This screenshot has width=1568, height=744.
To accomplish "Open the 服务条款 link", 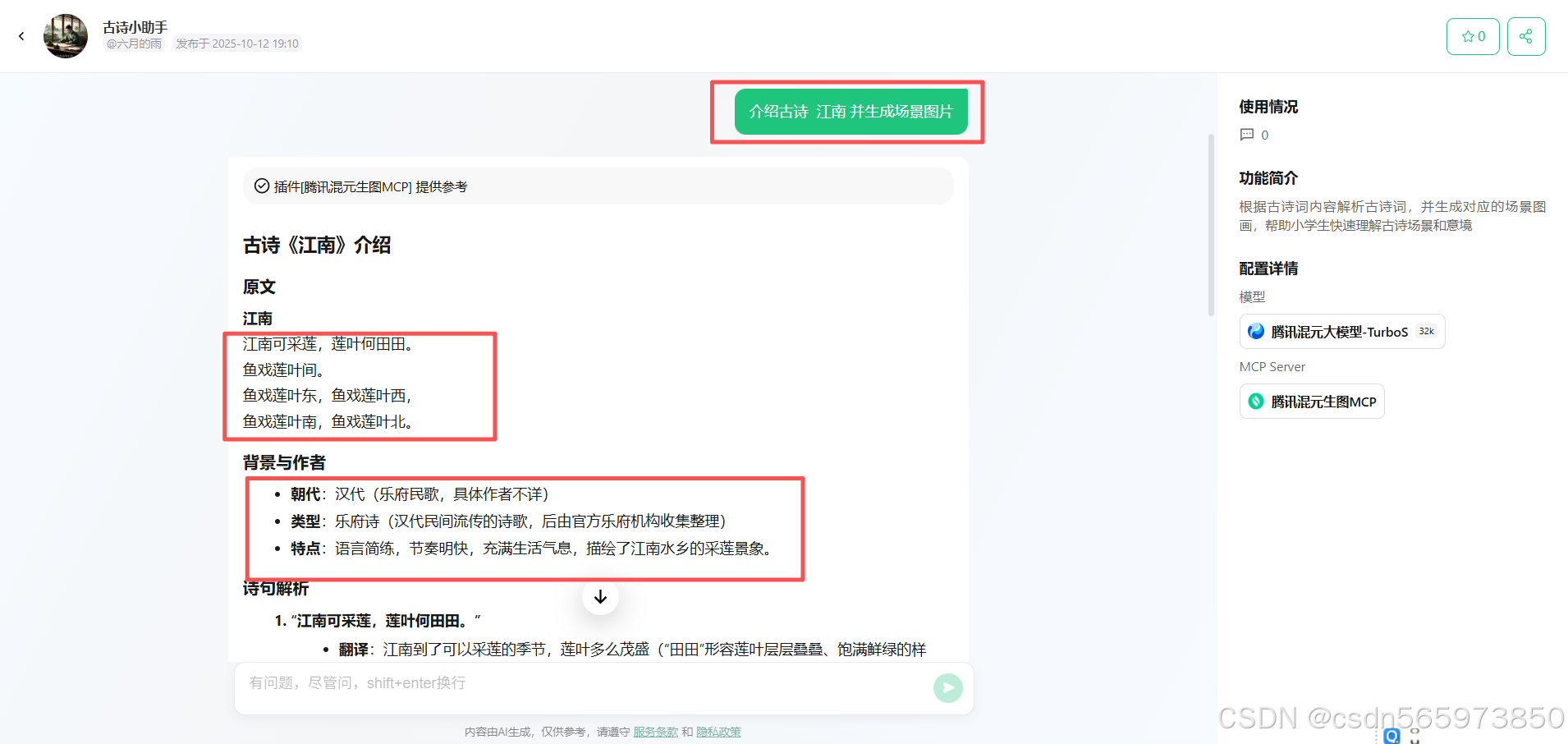I will (655, 732).
